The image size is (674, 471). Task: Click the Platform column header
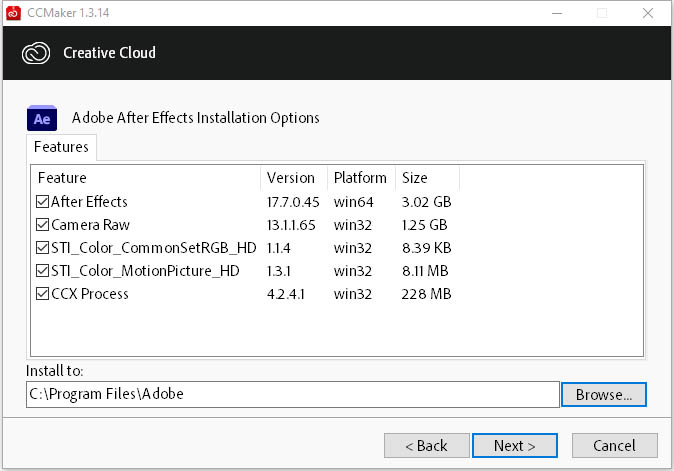click(x=360, y=178)
